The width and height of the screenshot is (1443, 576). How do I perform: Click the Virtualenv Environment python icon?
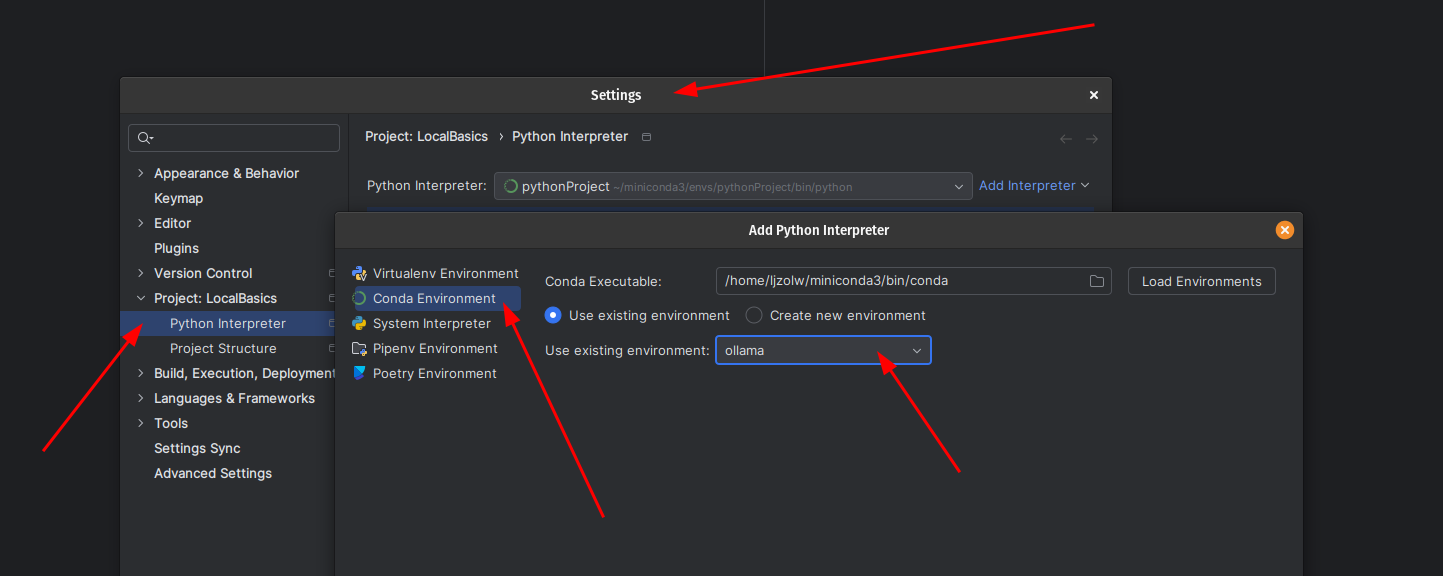(359, 273)
